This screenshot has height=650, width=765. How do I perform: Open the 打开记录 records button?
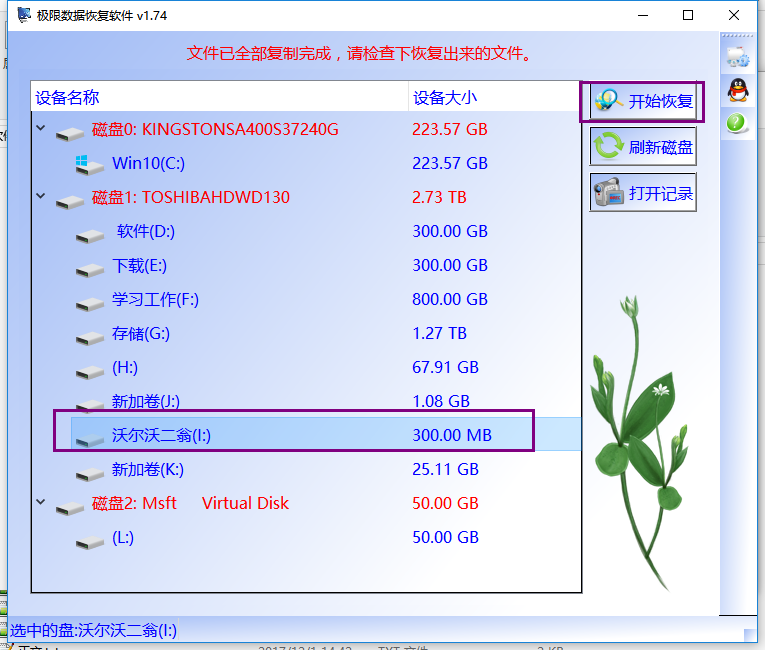coord(643,193)
